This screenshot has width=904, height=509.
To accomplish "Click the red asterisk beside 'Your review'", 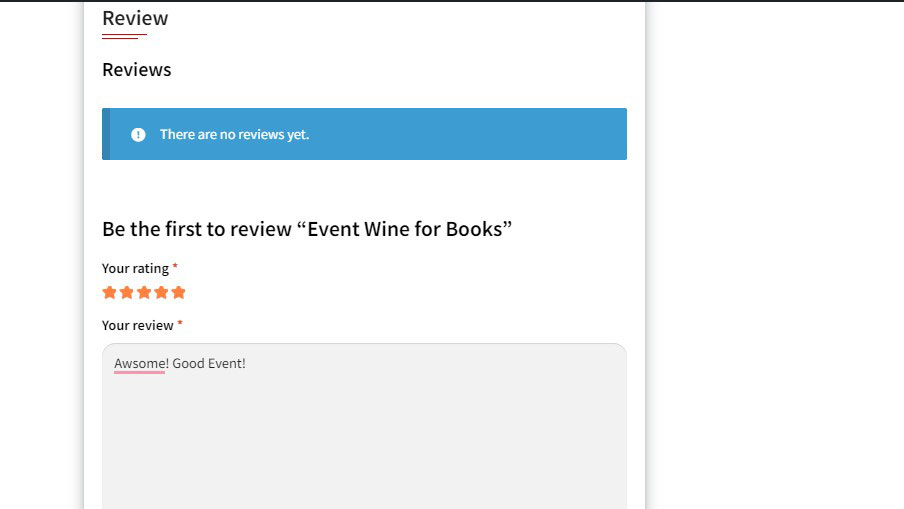I will (x=180, y=324).
